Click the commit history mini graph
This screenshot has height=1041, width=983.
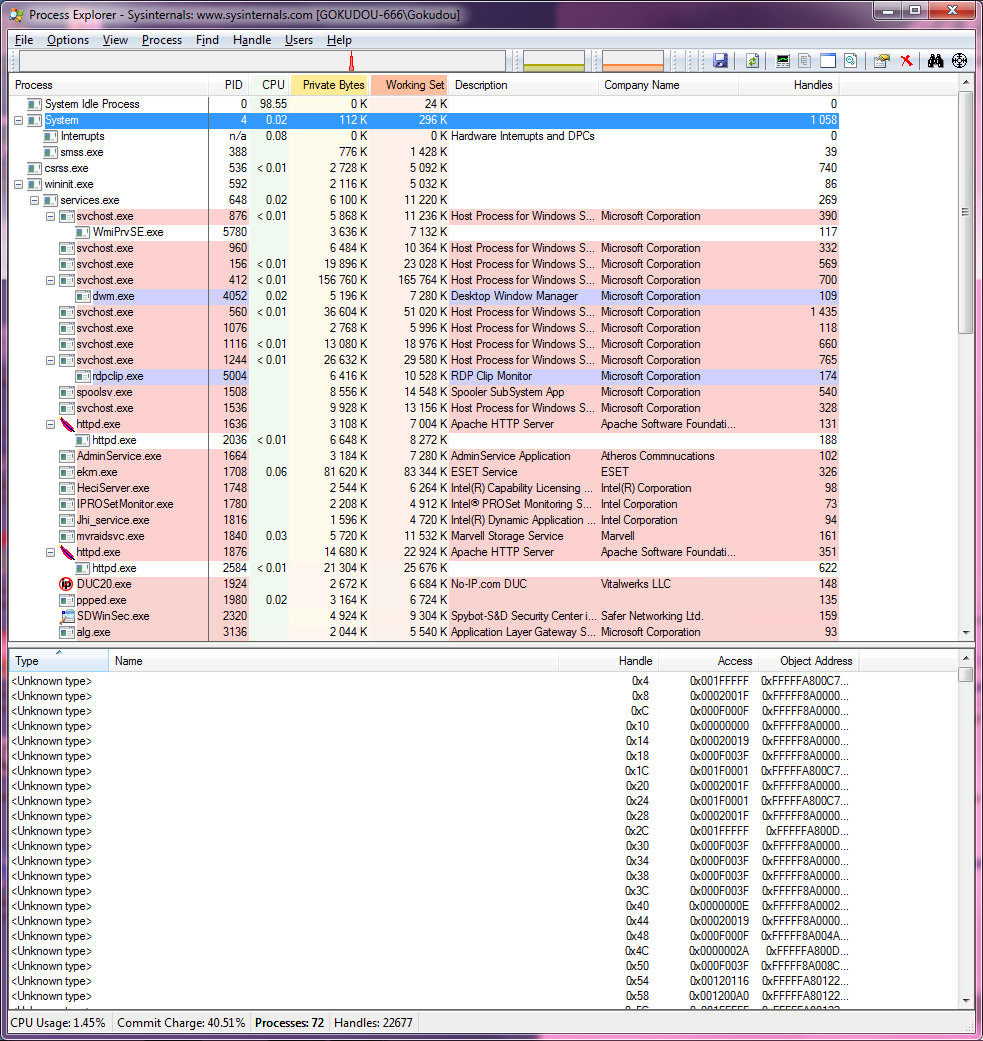coord(554,61)
